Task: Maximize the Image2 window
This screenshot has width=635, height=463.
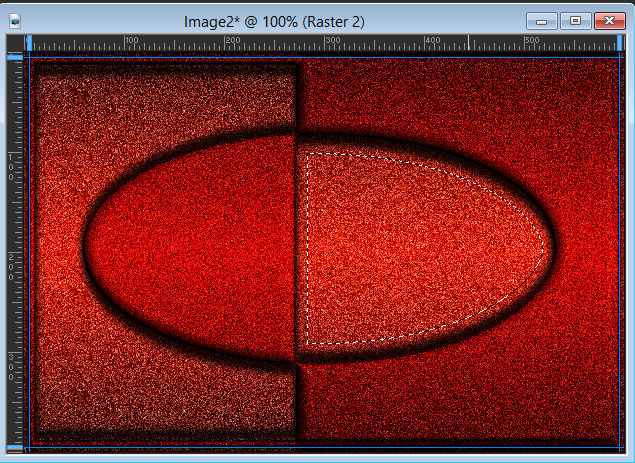Action: (x=575, y=21)
